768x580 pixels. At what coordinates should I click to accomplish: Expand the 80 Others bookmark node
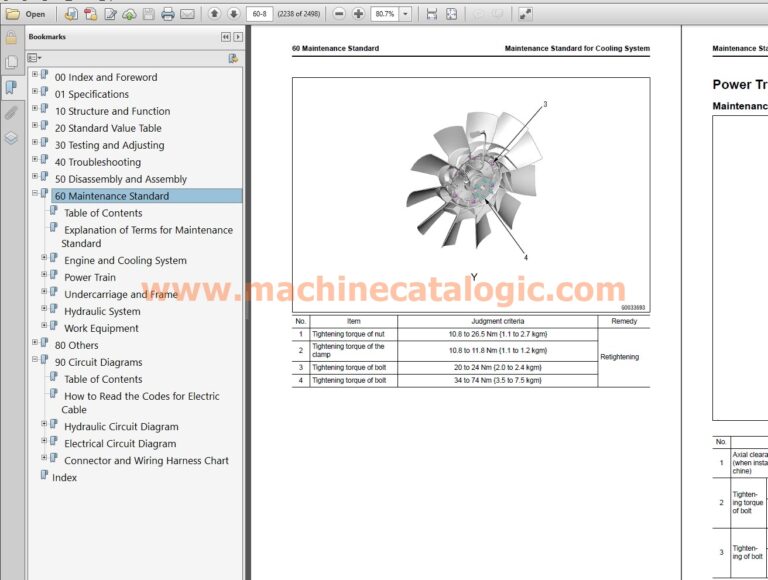35,342
